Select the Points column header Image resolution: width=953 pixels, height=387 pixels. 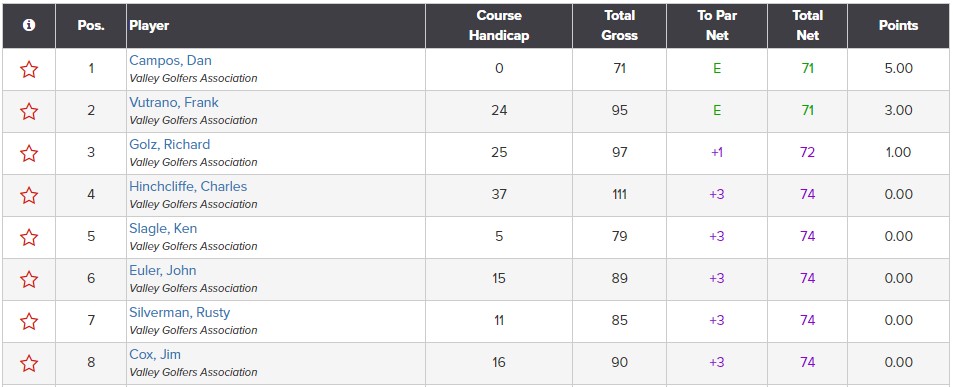click(898, 26)
